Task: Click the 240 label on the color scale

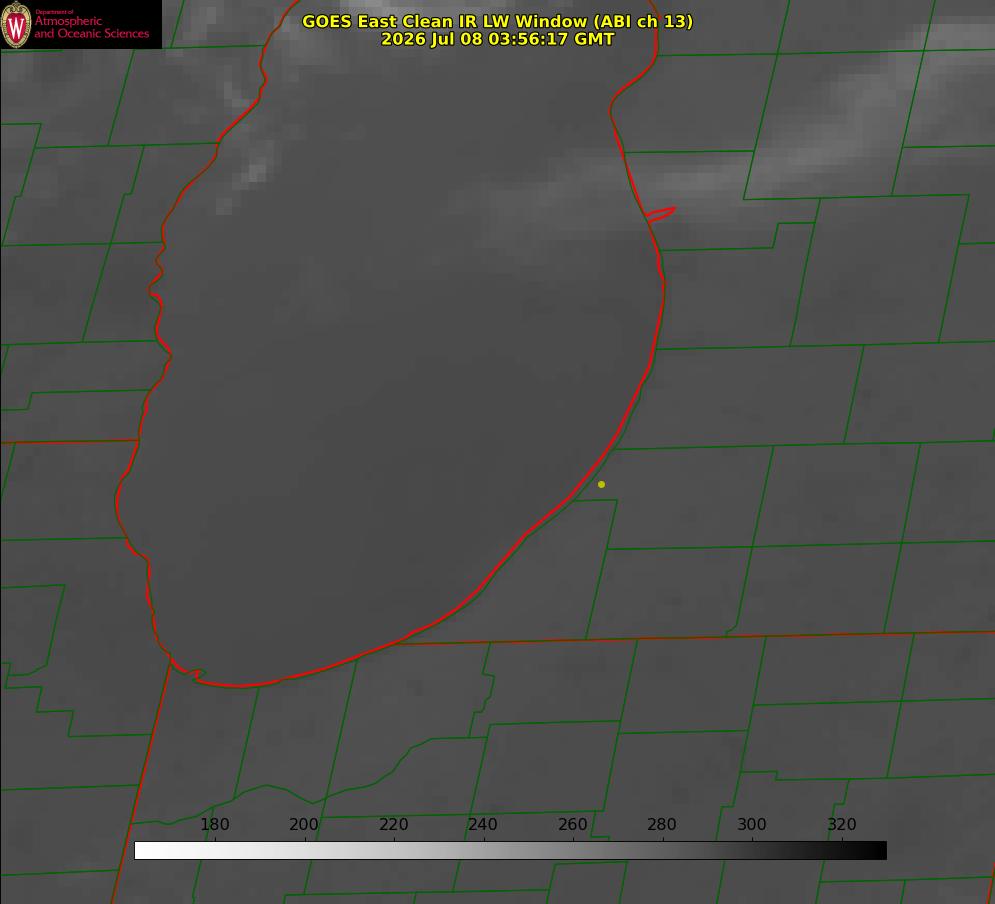Action: (483, 824)
